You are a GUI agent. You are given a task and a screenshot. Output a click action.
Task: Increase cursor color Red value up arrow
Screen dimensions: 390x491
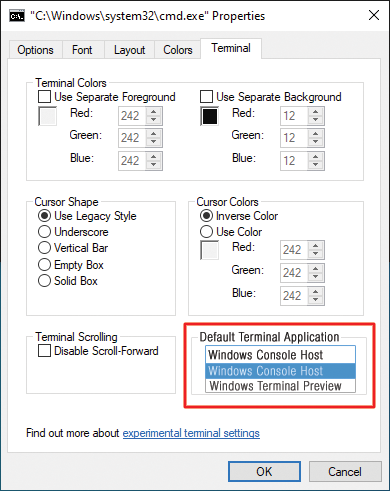pos(315,246)
